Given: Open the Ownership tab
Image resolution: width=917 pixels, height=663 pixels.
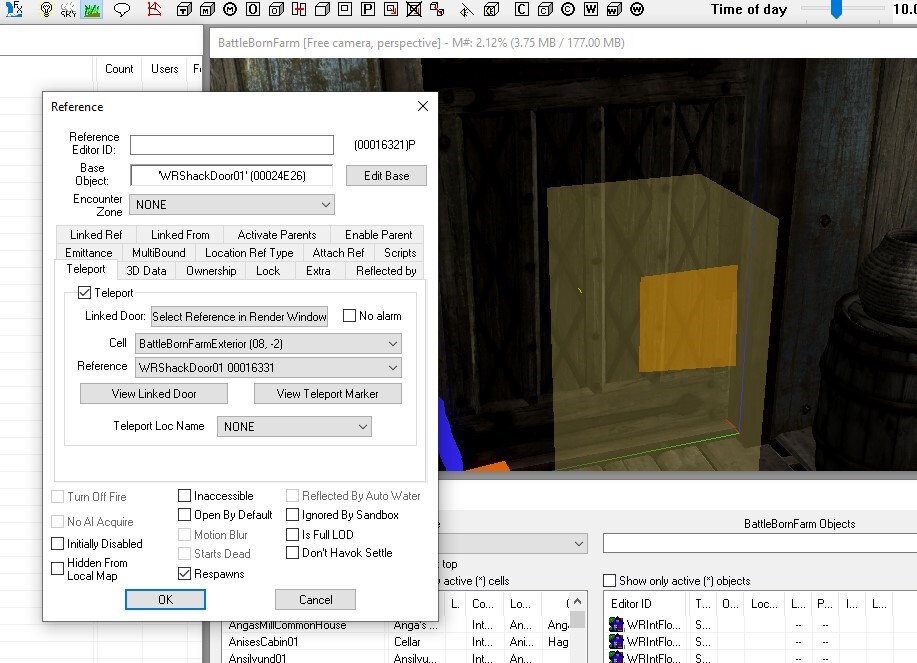Looking at the screenshot, I should (211, 271).
